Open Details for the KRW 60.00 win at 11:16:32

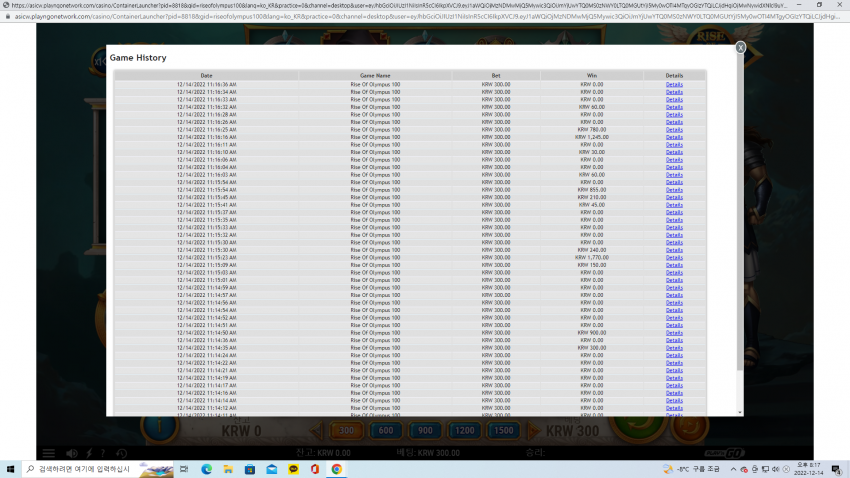pos(674,107)
